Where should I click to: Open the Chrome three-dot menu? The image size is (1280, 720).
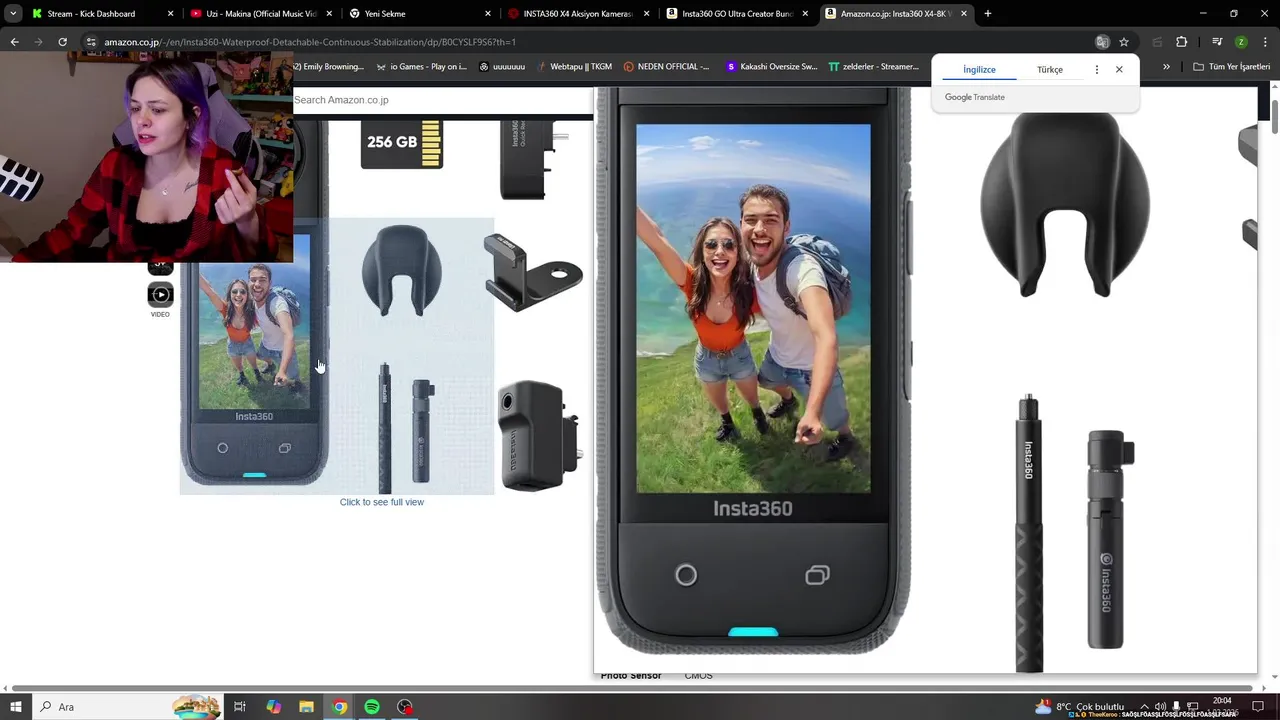pos(1265,42)
